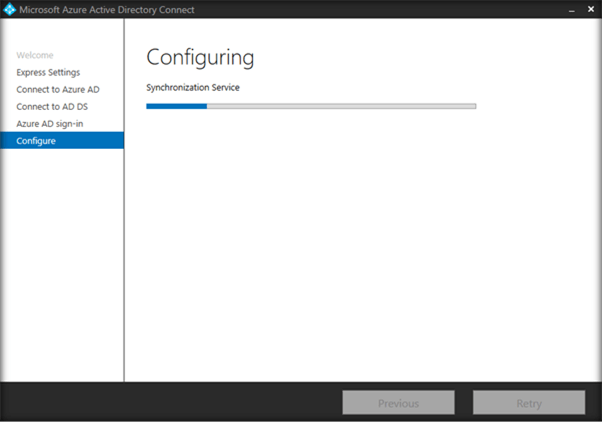Image resolution: width=602 pixels, height=422 pixels.
Task: Click the Configuring heading
Action: tap(200, 58)
